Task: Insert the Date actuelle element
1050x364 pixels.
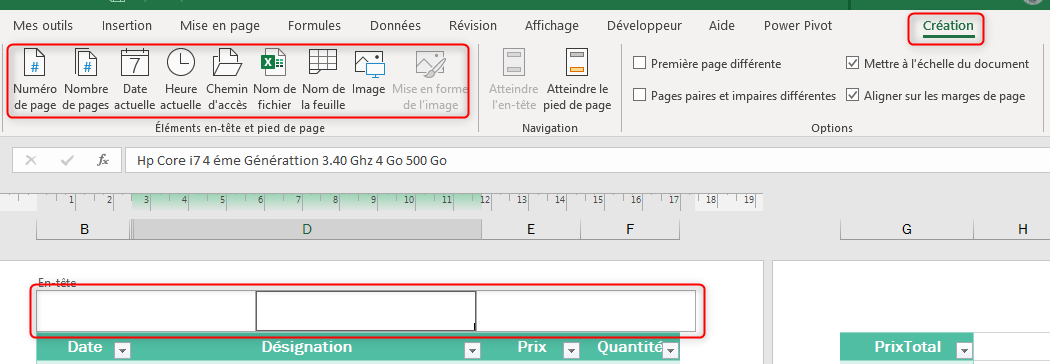Action: click(135, 80)
